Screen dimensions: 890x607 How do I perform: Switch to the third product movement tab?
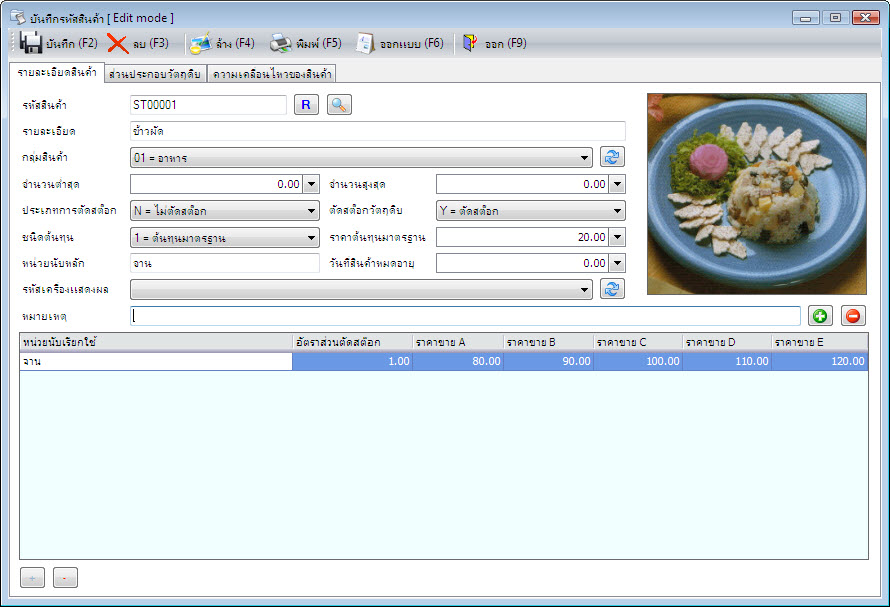pyautogui.click(x=272, y=74)
